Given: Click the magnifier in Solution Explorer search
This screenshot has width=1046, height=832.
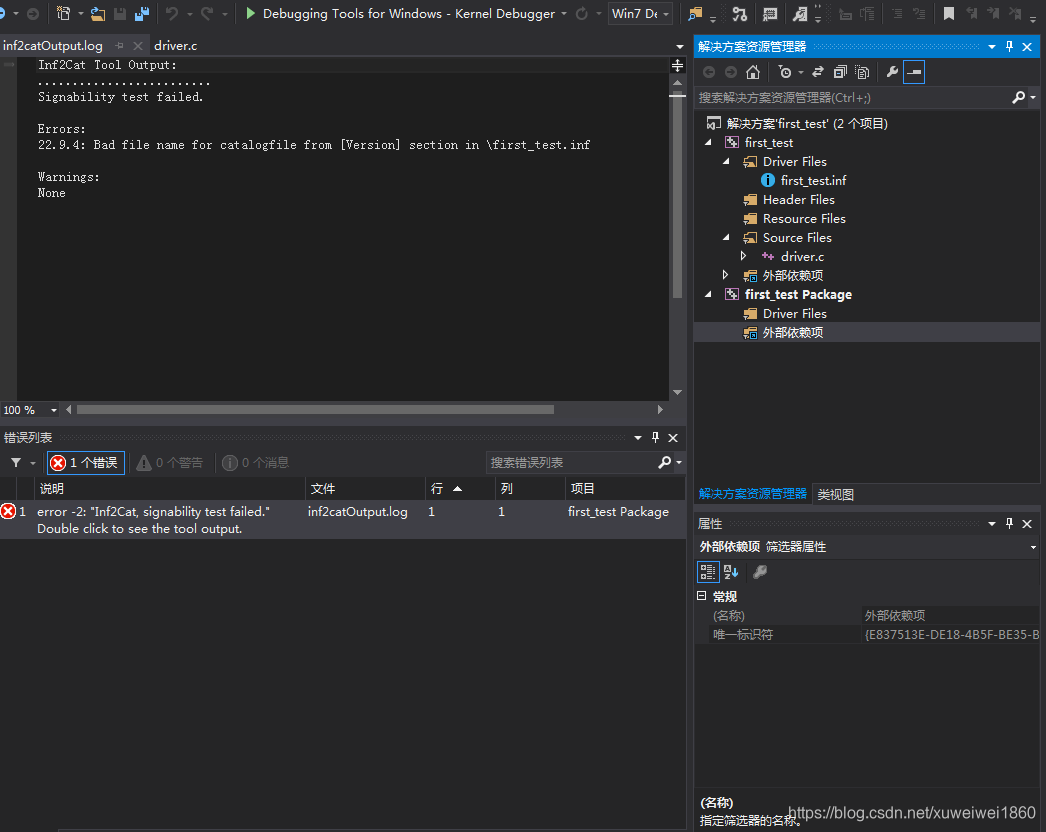Looking at the screenshot, I should point(1018,98).
